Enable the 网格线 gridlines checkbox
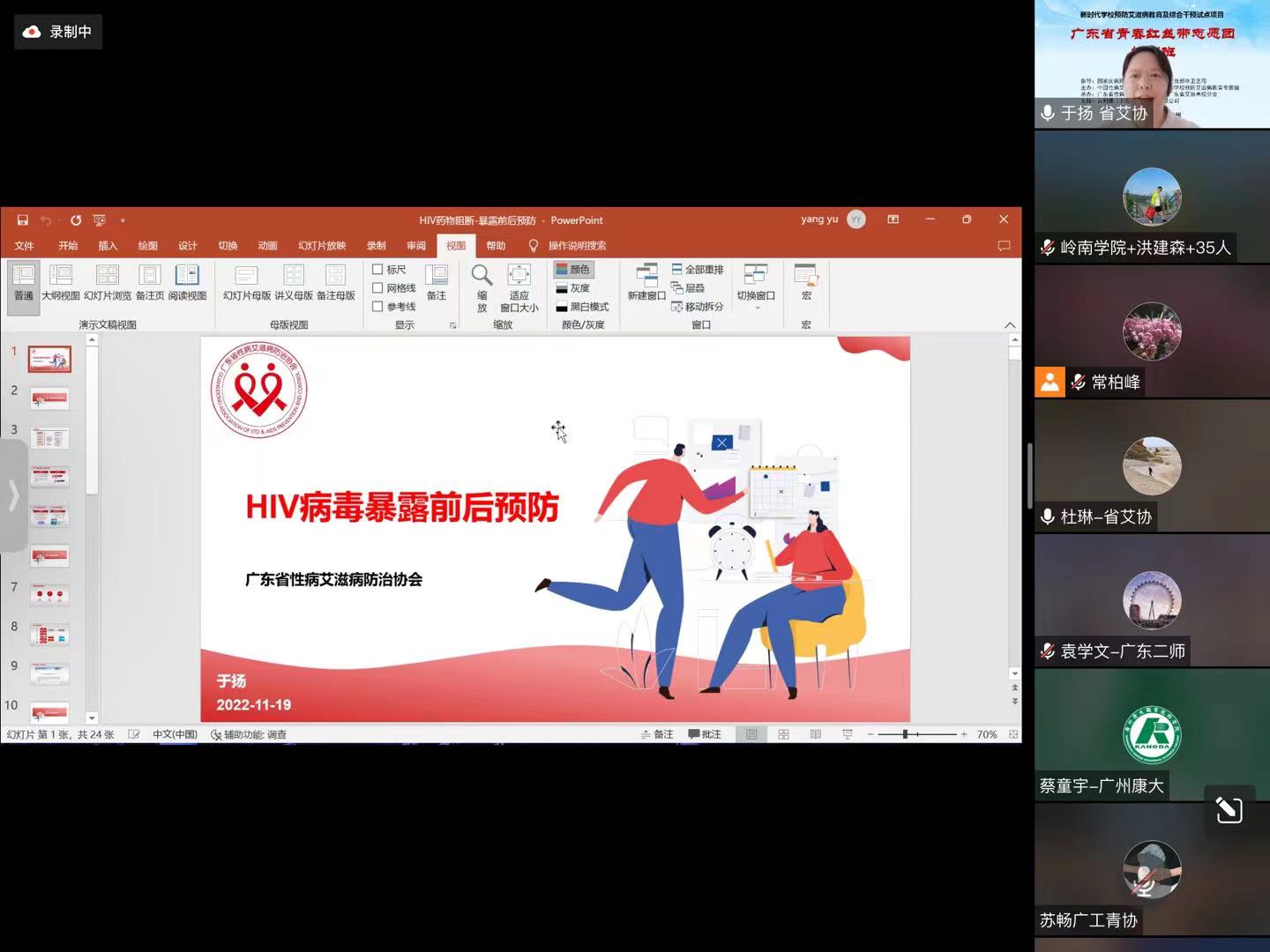 [x=377, y=288]
